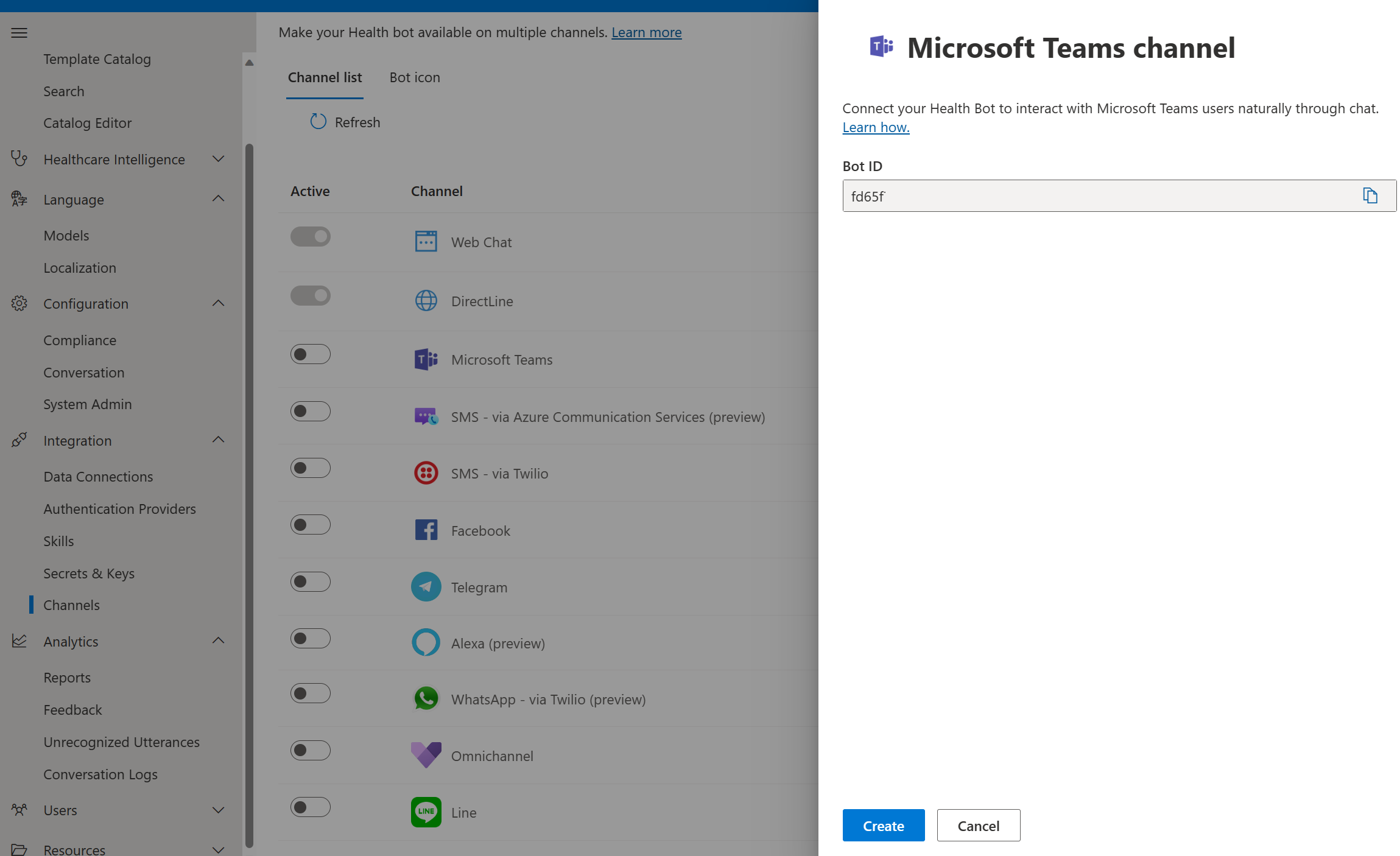The image size is (1400, 856).
Task: Click the sidebar vertical scrollbar thumb
Action: (x=249, y=495)
